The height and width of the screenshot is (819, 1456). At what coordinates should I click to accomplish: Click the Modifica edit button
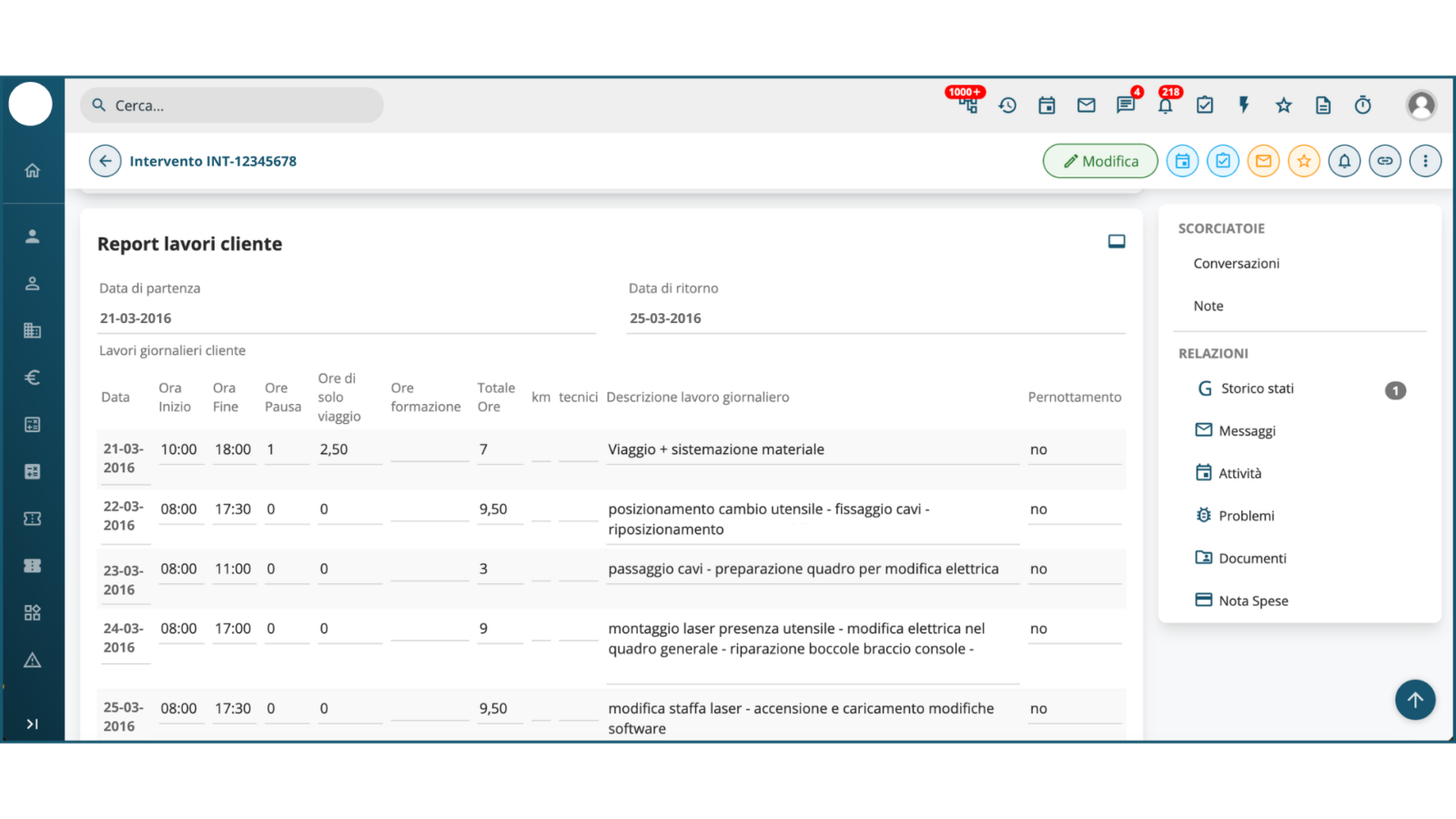1100,161
